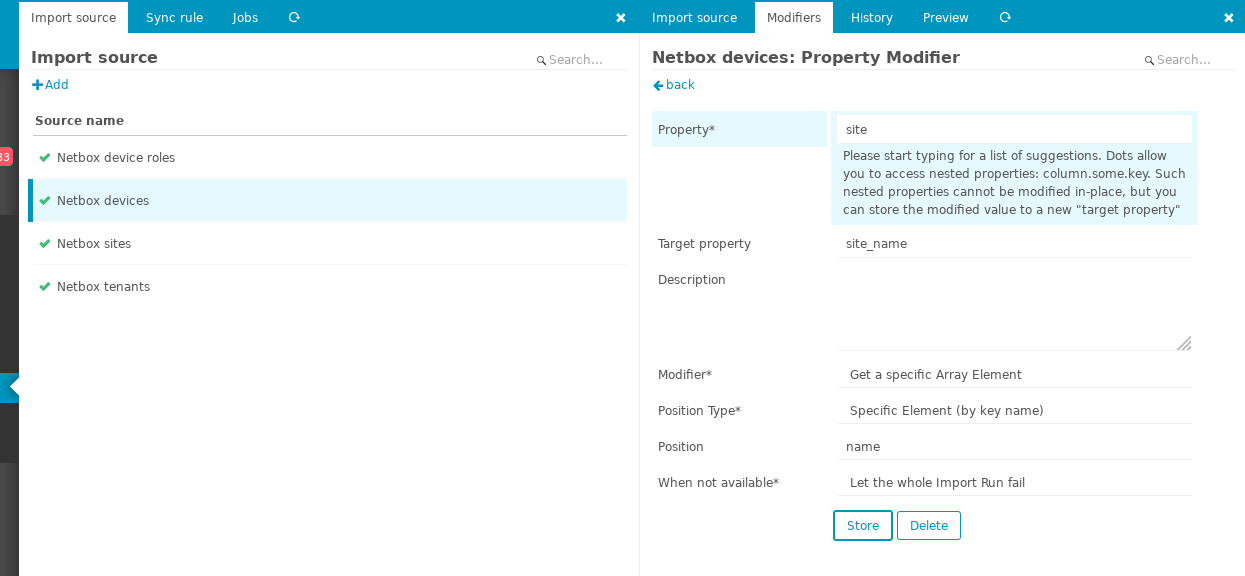Viewport: 1245px width, 576px height.
Task: Open Netbox tenants source
Action: tap(103, 287)
